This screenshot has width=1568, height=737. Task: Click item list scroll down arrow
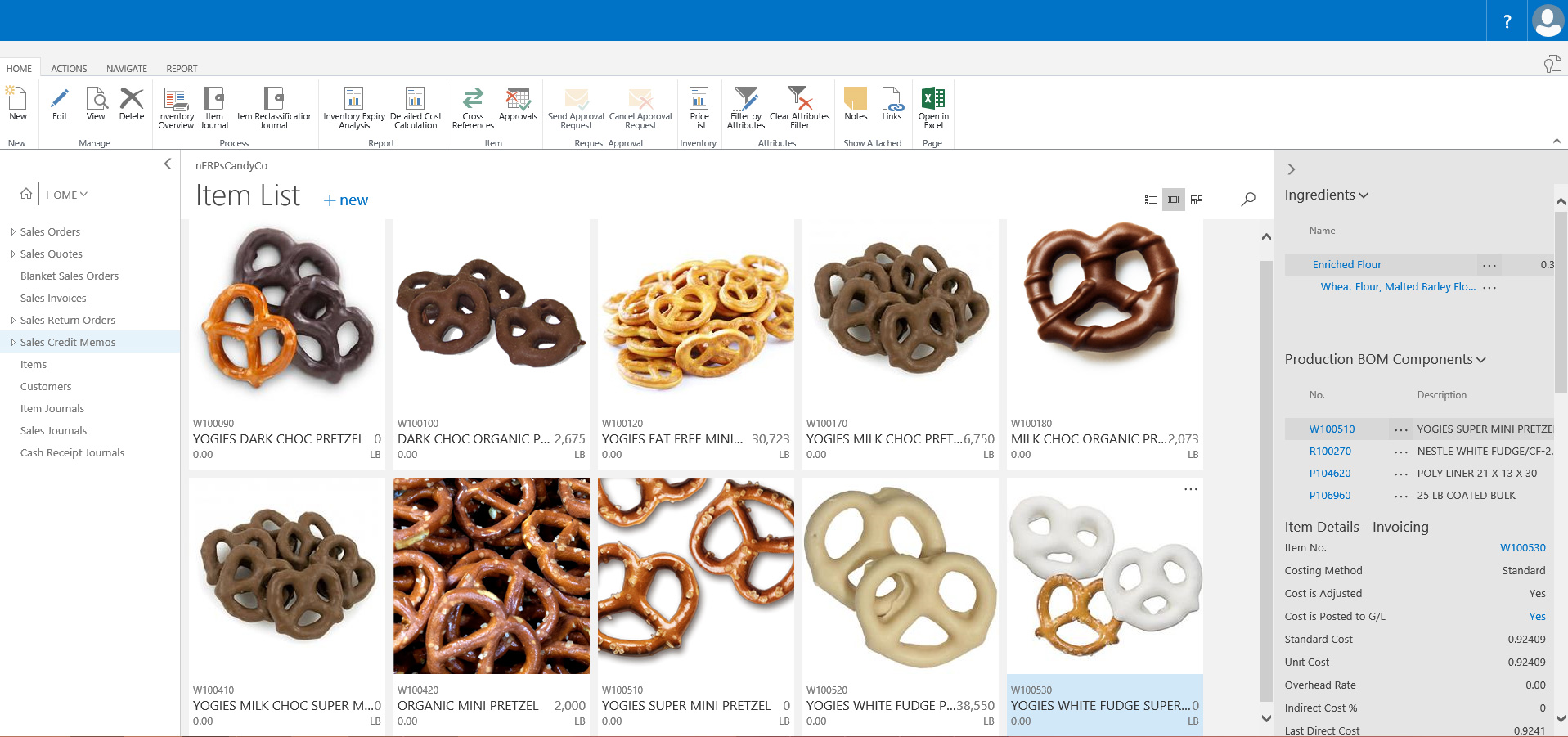point(1266,718)
